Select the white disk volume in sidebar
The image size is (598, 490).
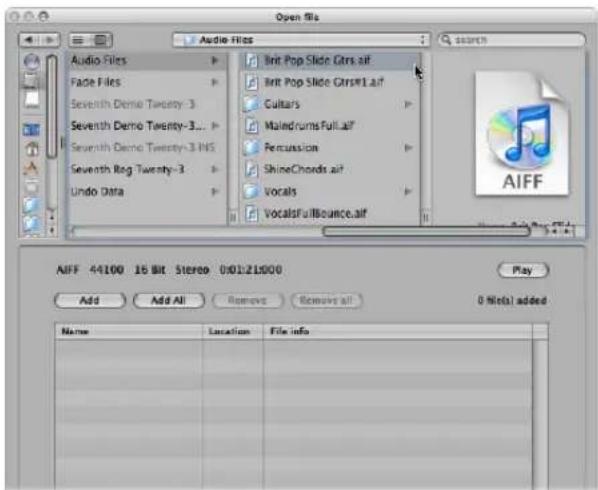click(32, 100)
